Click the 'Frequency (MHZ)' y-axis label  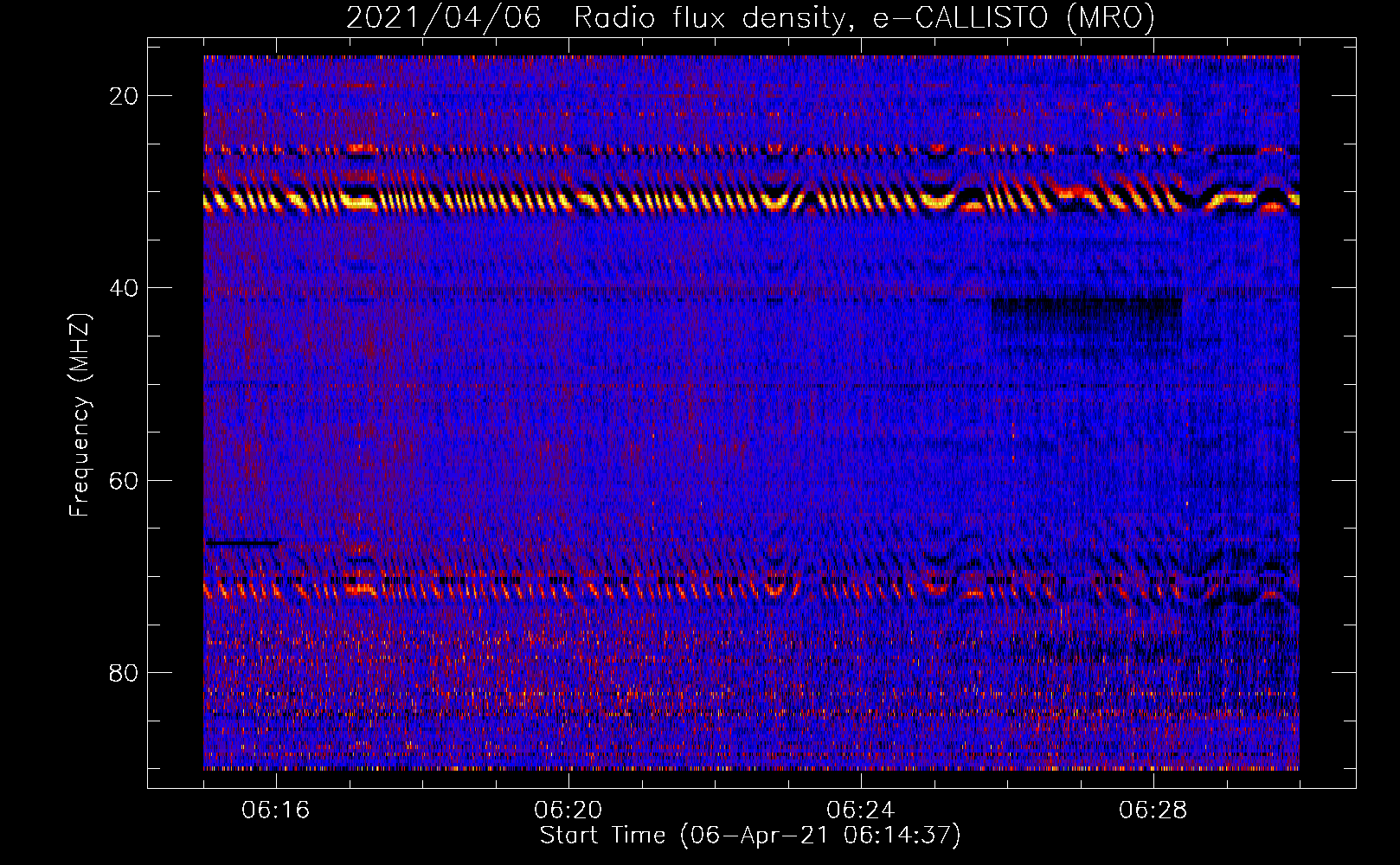pyautogui.click(x=80, y=415)
